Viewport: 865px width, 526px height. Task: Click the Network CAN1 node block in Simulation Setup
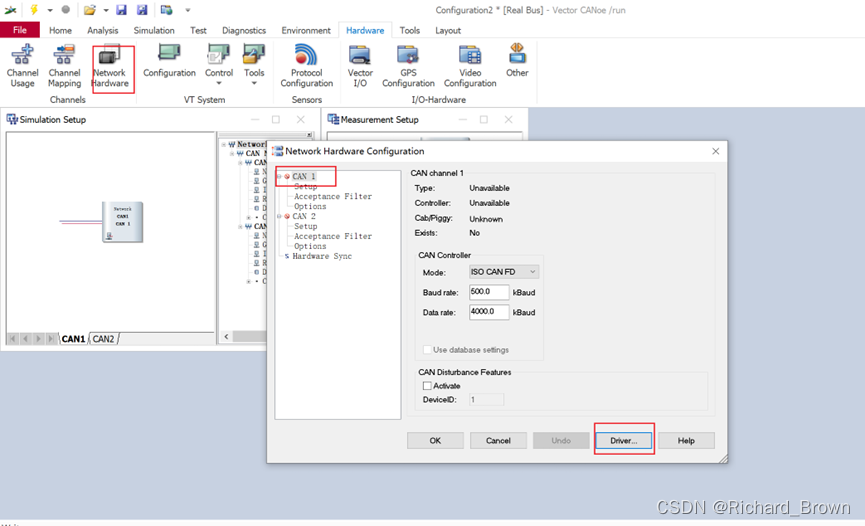point(122,222)
